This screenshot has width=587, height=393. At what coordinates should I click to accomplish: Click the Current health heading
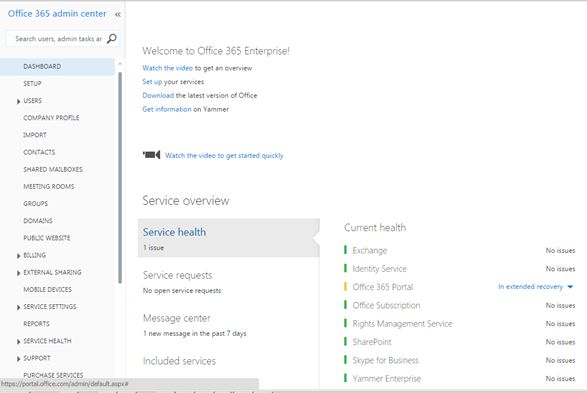[x=375, y=228]
